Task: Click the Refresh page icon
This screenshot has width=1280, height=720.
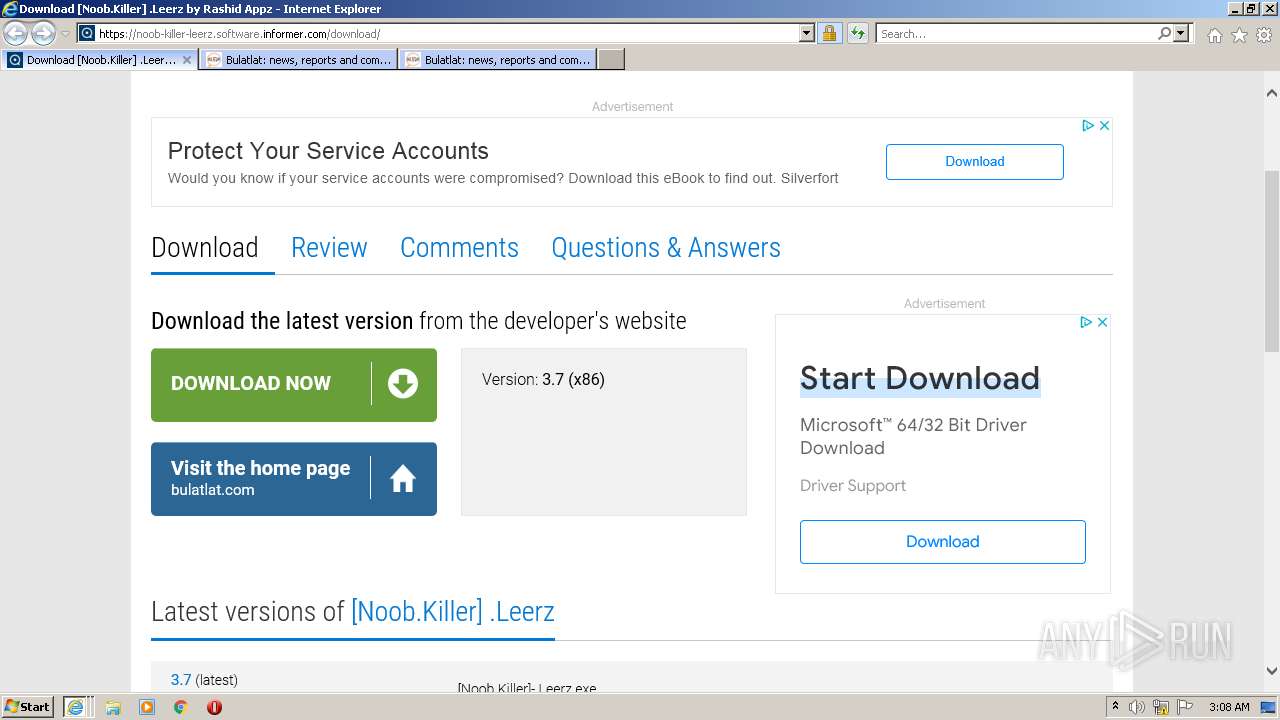Action: click(x=857, y=33)
